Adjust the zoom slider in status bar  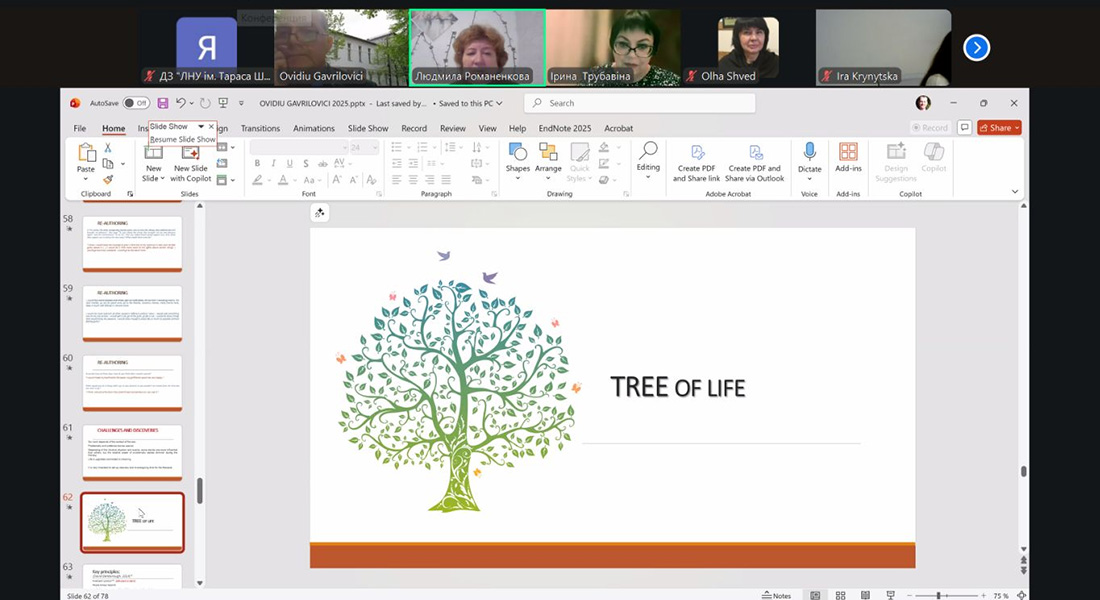coord(938,595)
